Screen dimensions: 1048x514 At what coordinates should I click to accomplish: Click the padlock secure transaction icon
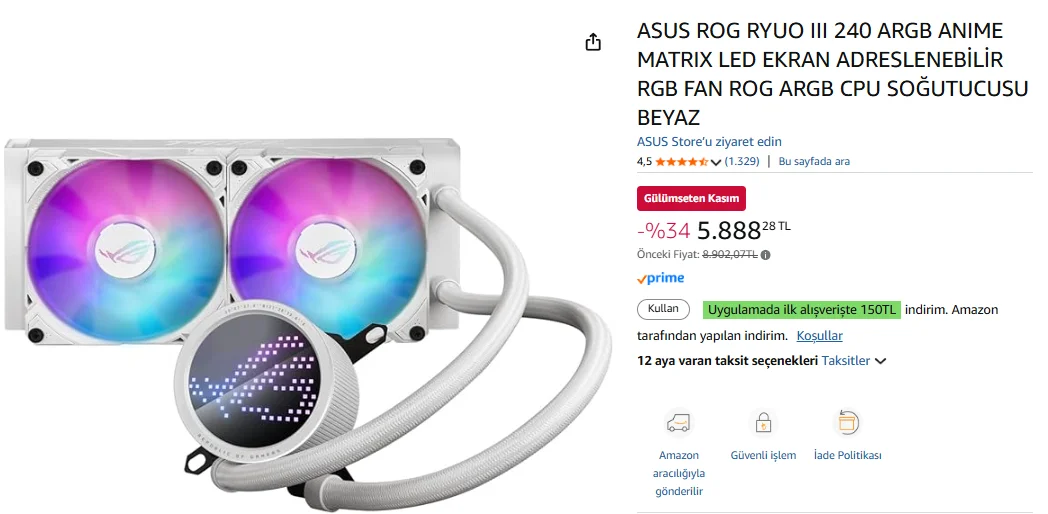click(763, 422)
